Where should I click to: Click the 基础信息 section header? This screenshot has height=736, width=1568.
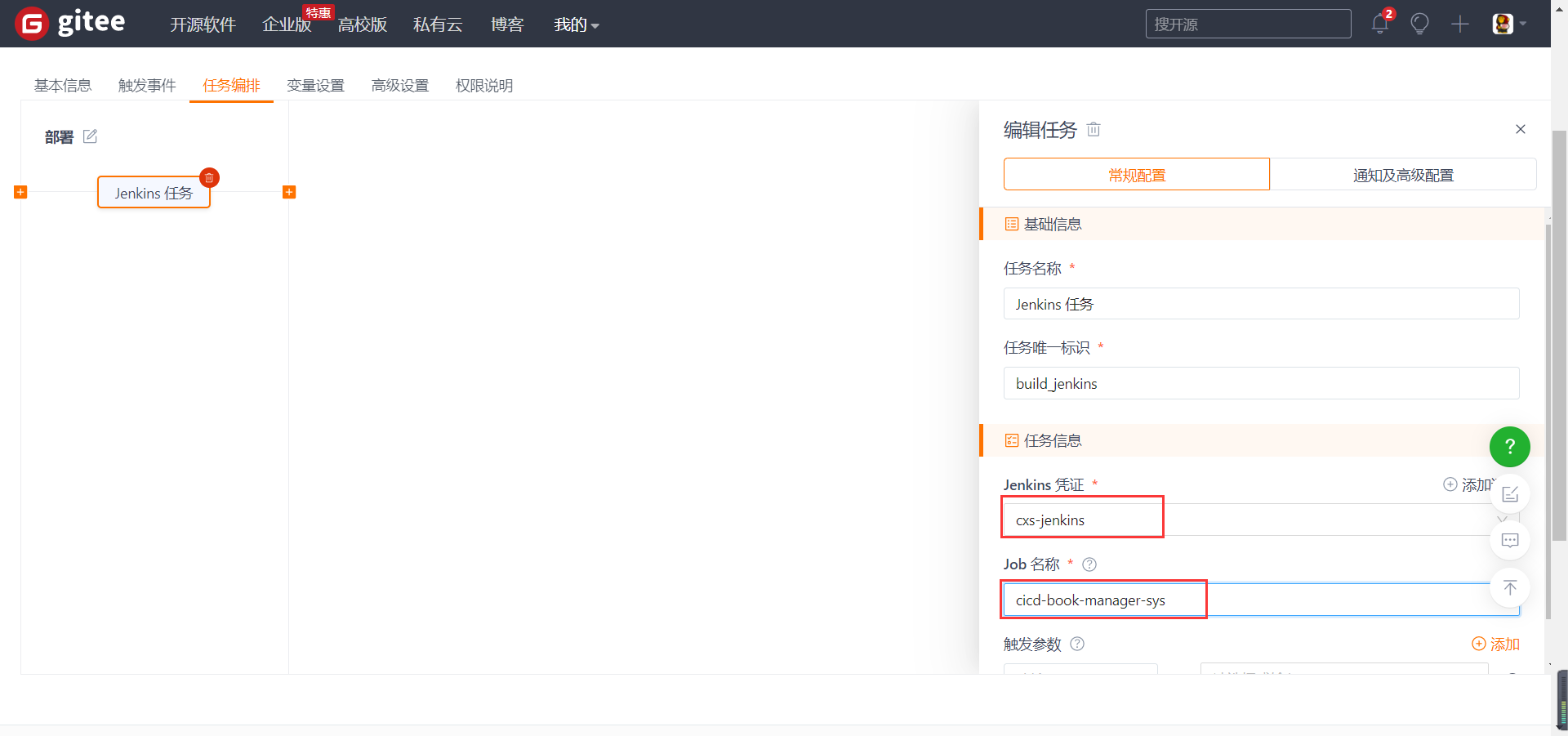tap(1261, 224)
